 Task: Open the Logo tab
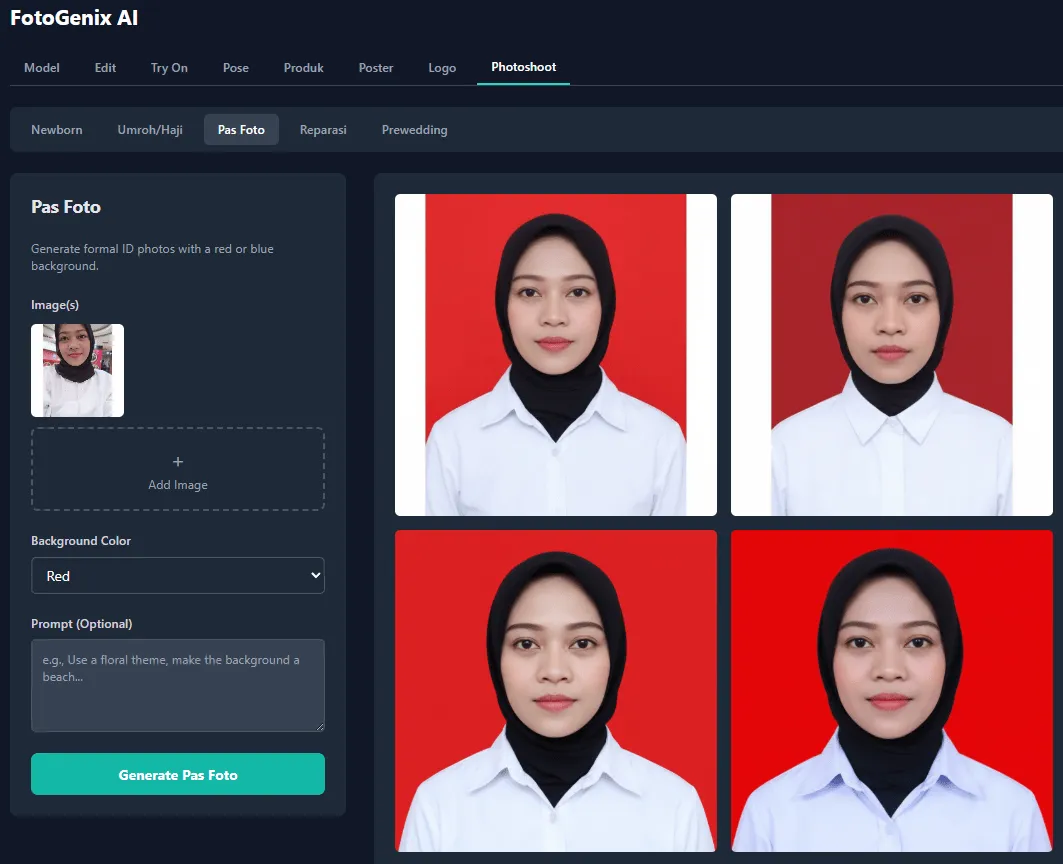pos(442,68)
